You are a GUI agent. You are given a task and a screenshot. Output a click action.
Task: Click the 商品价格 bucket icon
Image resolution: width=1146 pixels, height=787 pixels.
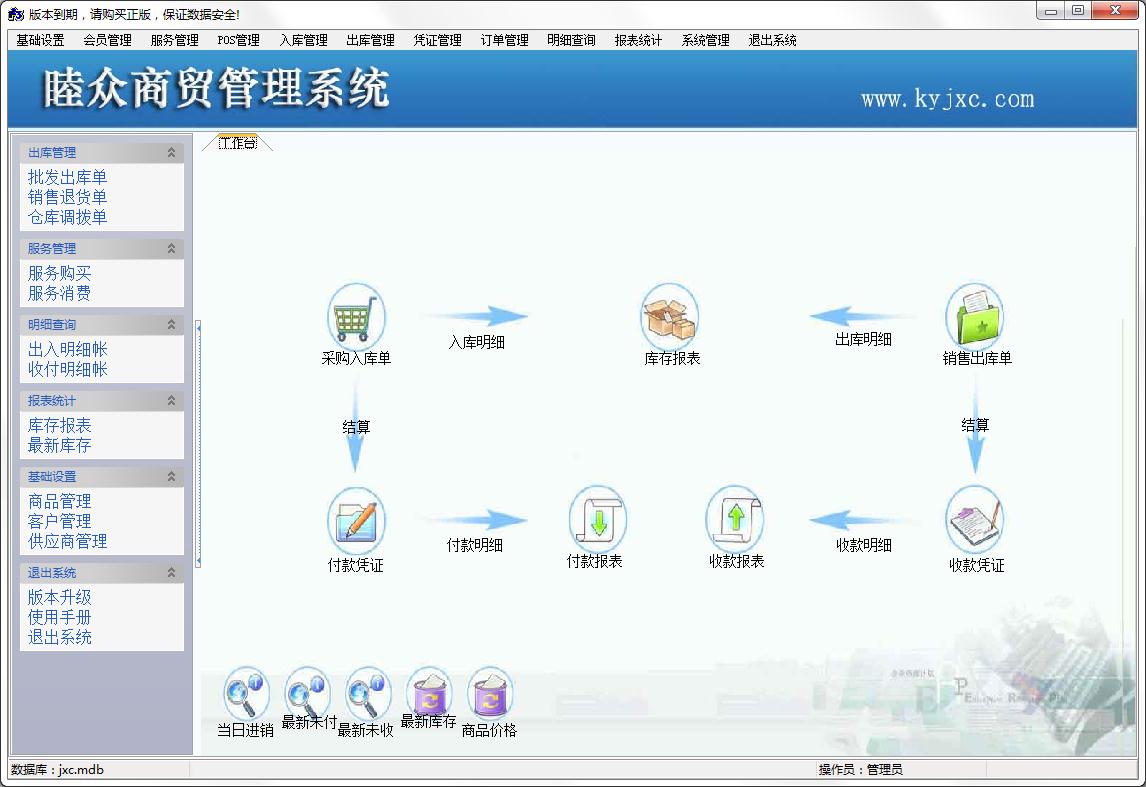tap(490, 693)
